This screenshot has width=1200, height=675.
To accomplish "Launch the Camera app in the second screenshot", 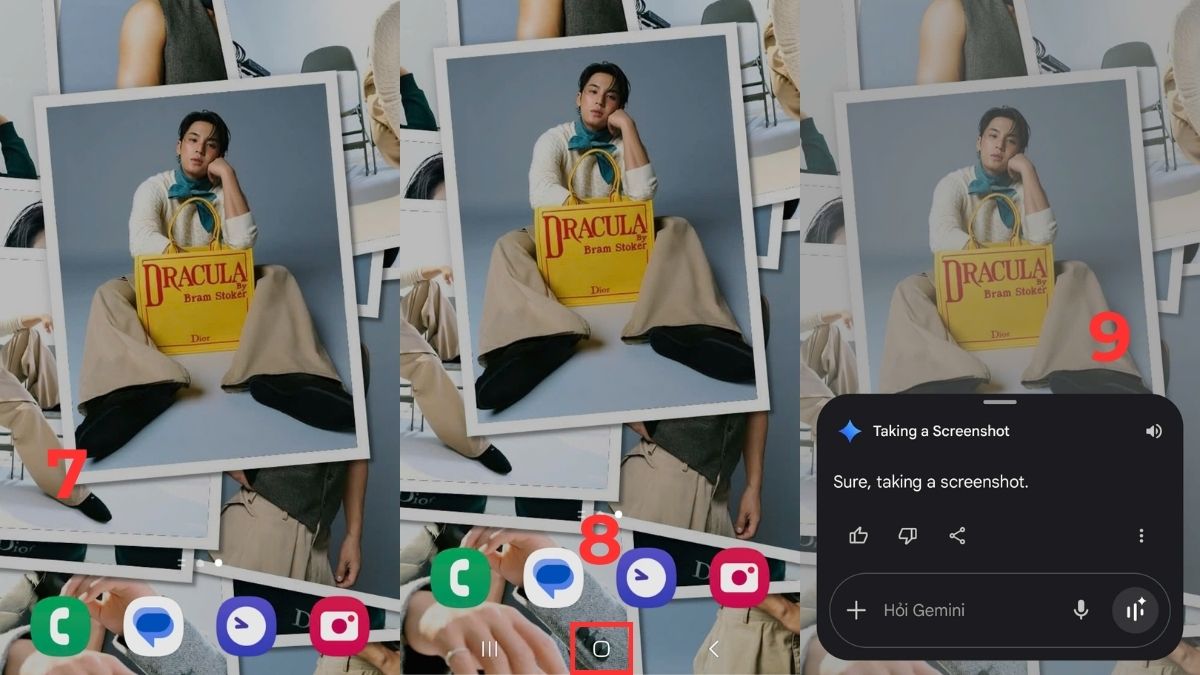I will 739,578.
